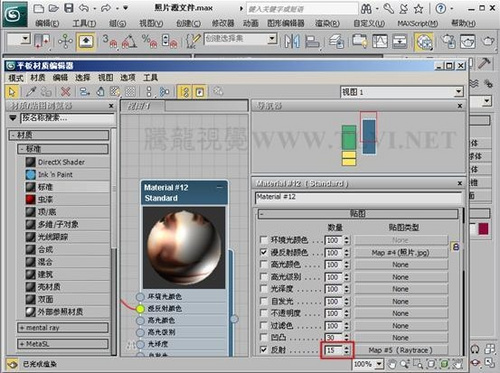
Task: Open the 材质 menu in Slate editor
Action: click(38, 78)
